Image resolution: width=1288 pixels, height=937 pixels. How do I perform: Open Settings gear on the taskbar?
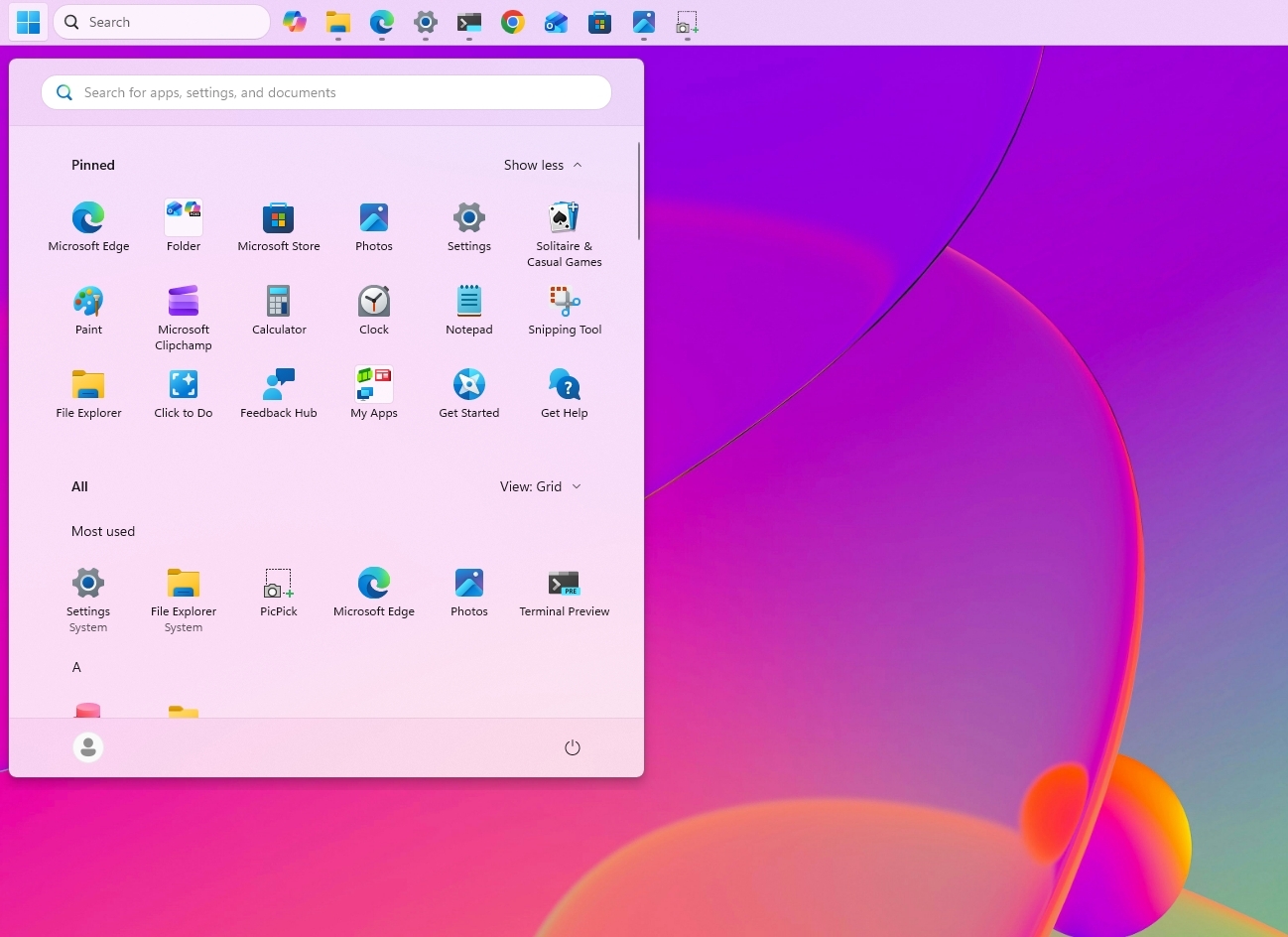(x=426, y=22)
